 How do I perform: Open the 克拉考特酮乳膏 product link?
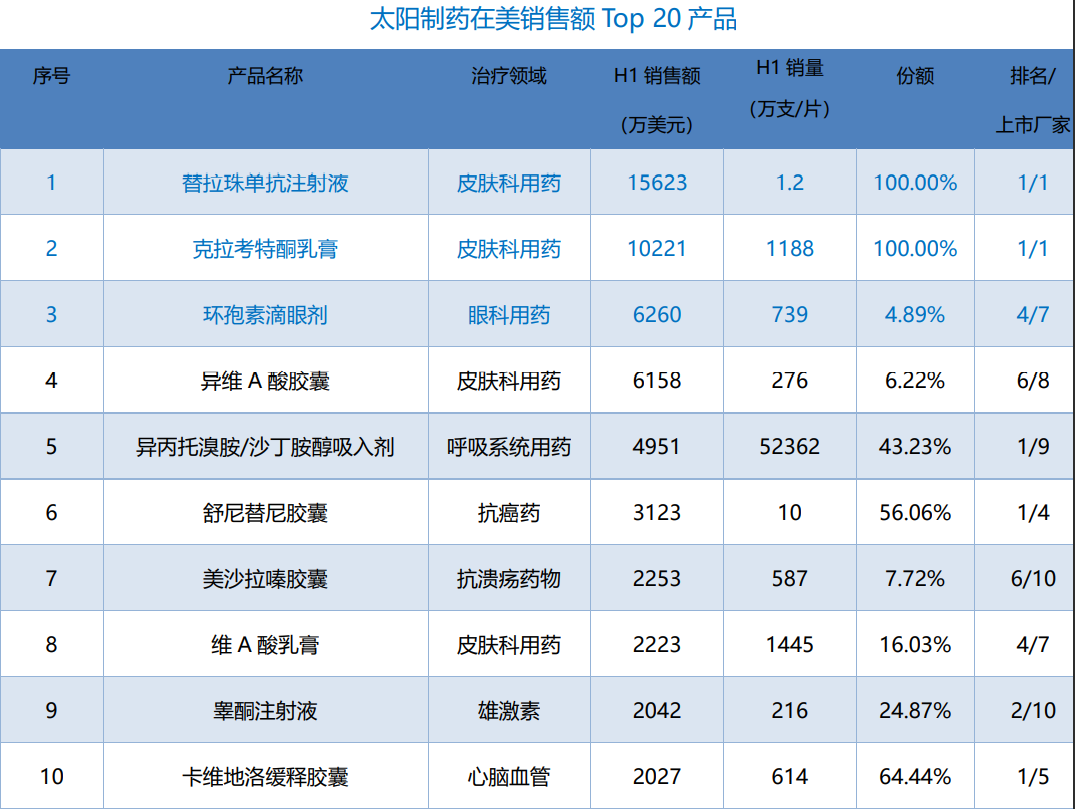pos(265,249)
